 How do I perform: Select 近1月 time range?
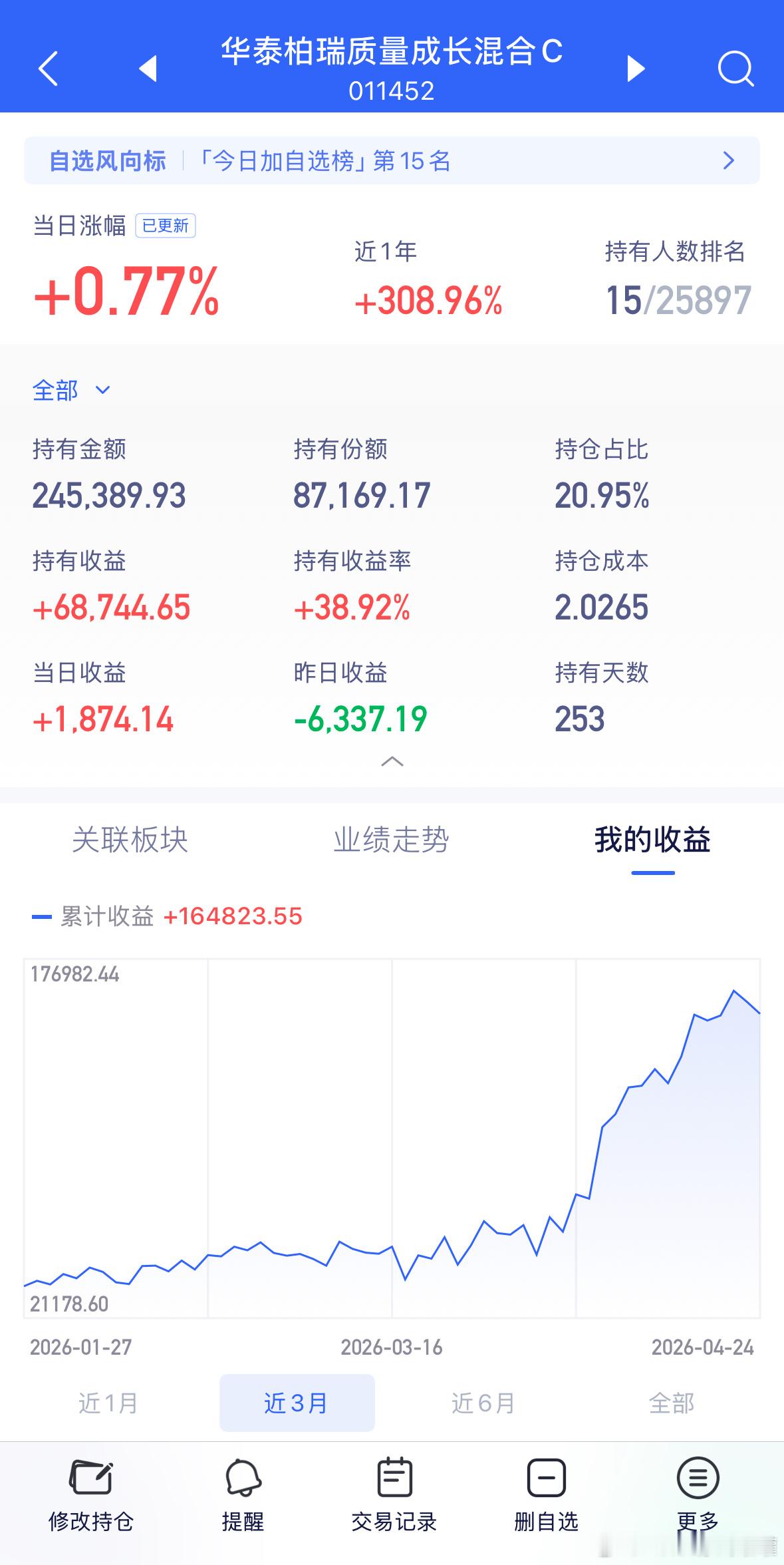(x=108, y=1403)
